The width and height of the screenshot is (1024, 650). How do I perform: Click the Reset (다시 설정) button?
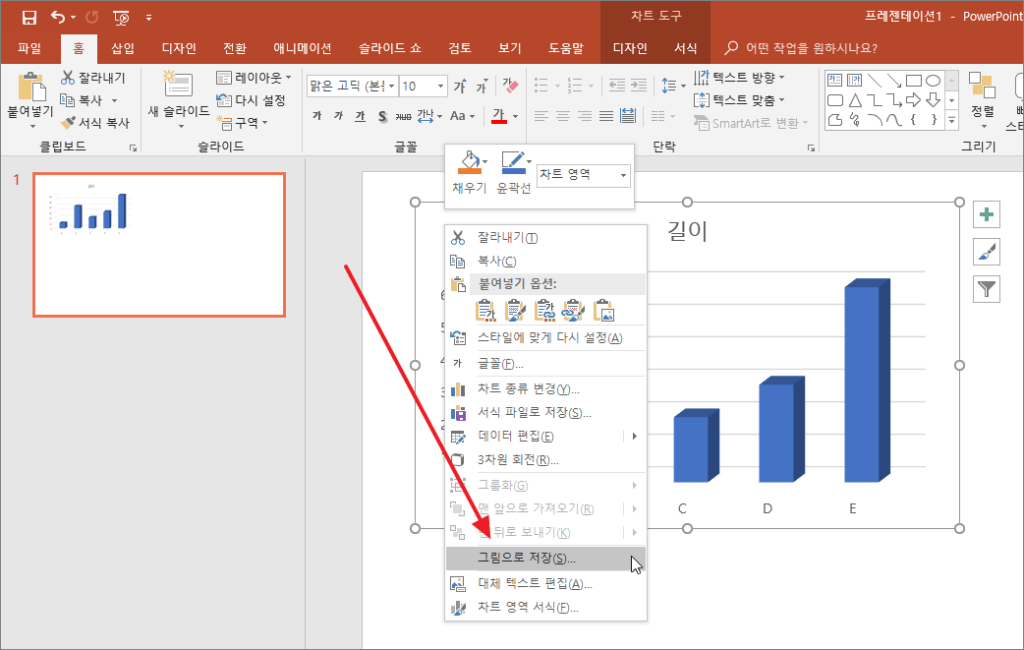pyautogui.click(x=251, y=100)
